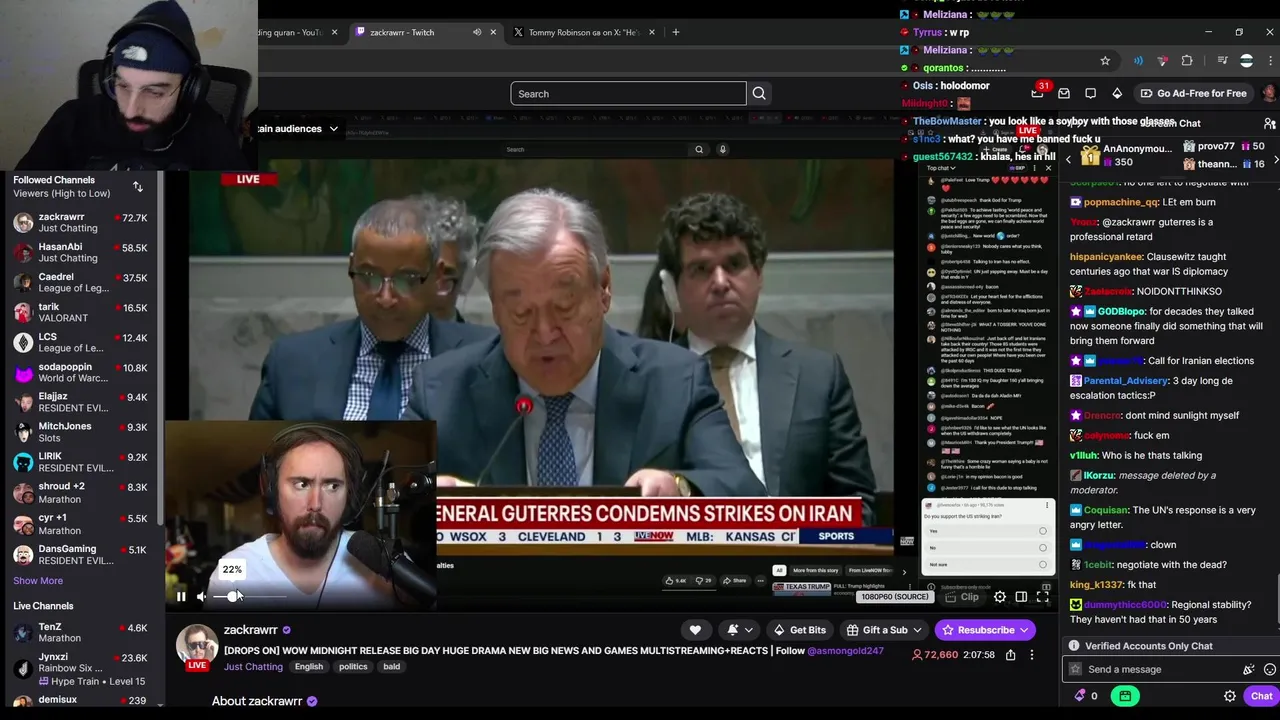Open the LCS channel in sidebar
The width and height of the screenshot is (1280, 720).
pyautogui.click(x=80, y=342)
